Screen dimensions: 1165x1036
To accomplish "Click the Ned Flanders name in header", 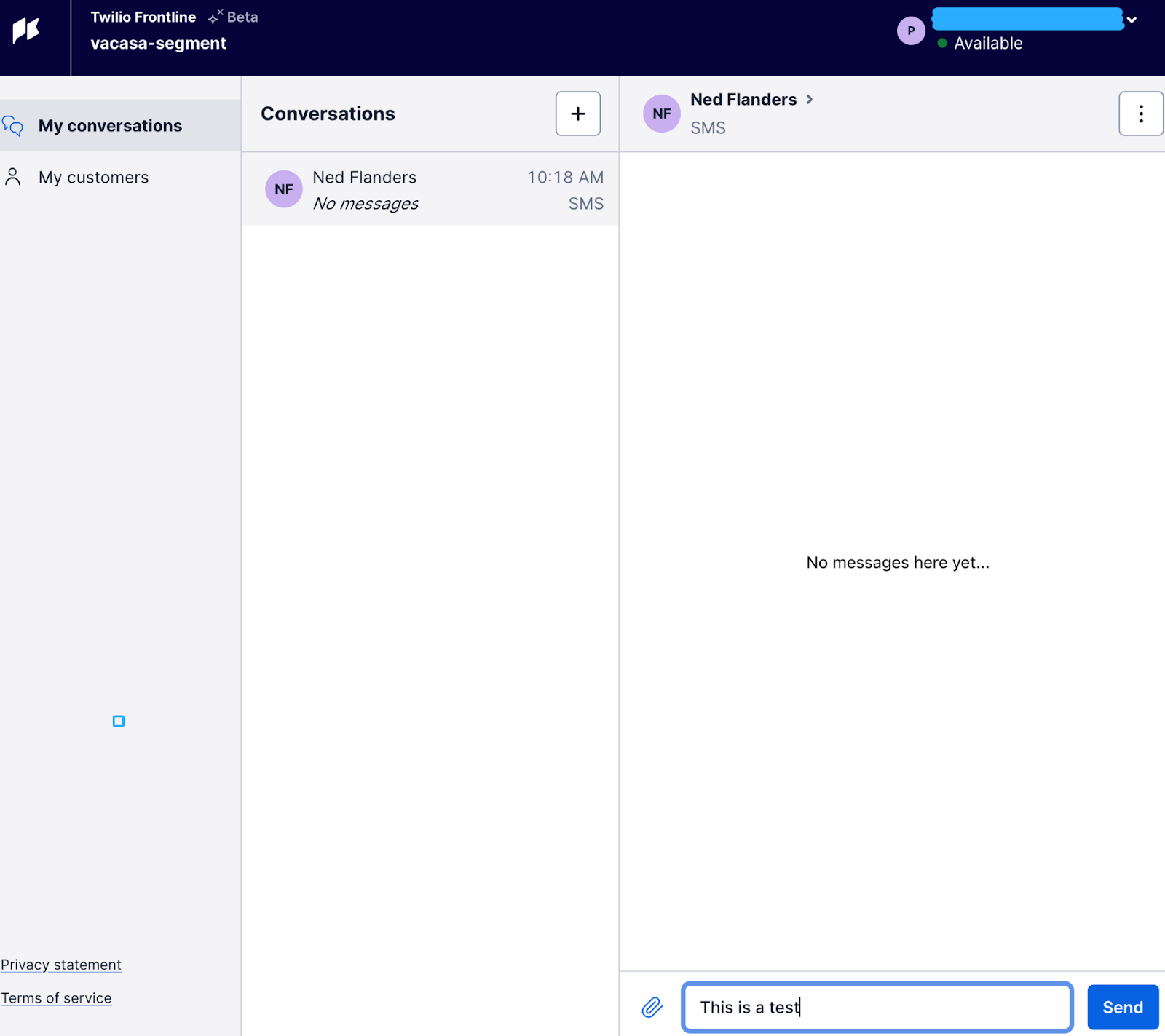I will pos(743,100).
